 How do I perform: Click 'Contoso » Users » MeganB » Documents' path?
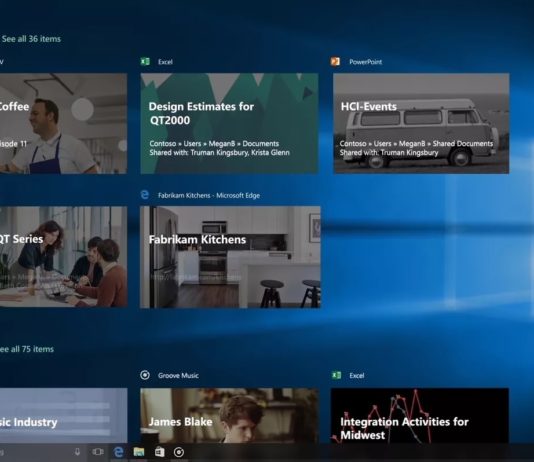(x=214, y=144)
